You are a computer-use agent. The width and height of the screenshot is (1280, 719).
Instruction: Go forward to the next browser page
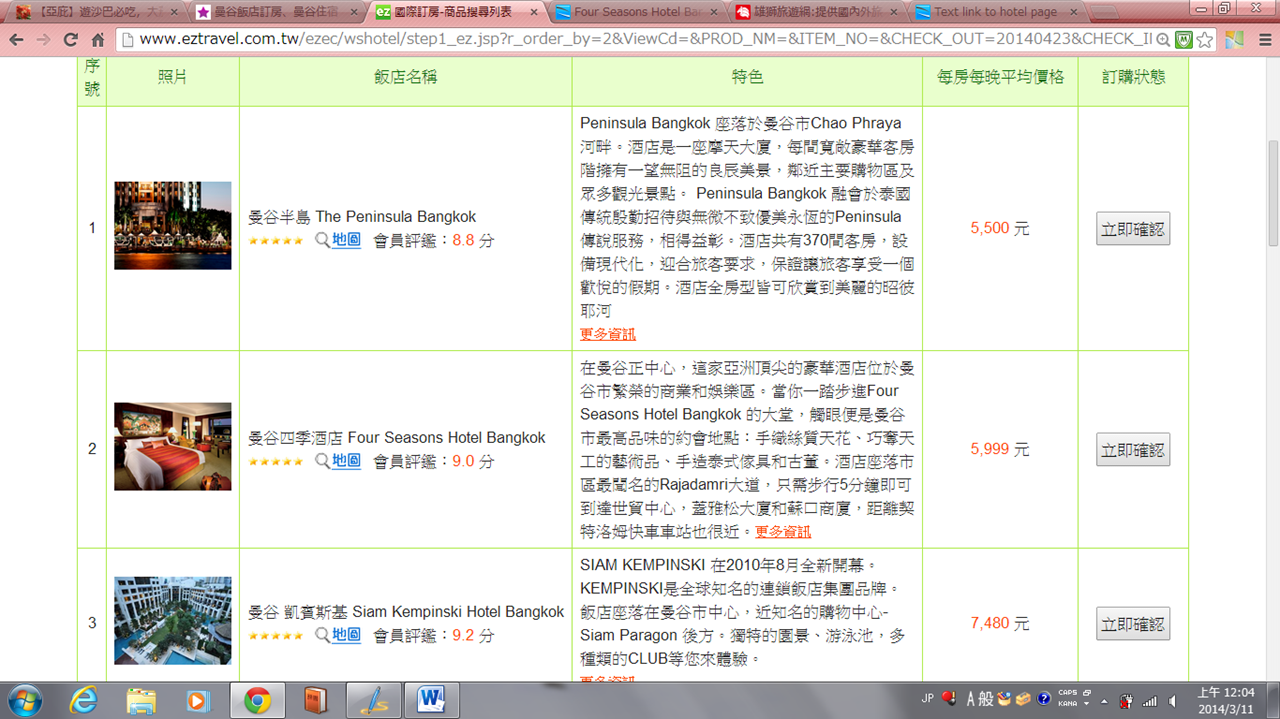point(43,40)
